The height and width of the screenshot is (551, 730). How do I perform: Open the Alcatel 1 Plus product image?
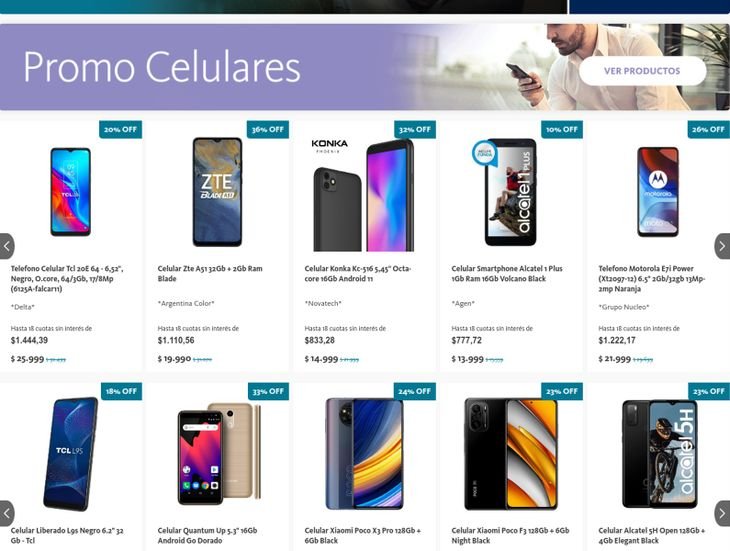point(507,192)
